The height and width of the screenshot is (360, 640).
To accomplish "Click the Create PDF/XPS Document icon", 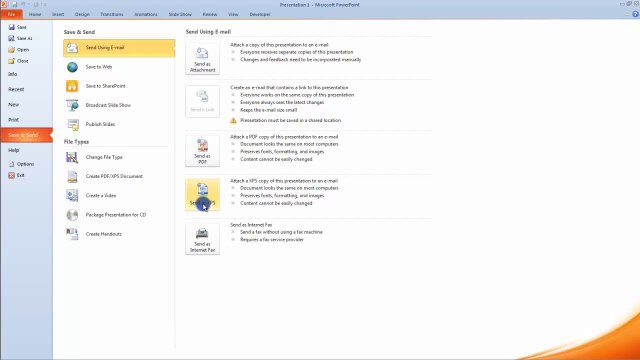I will [x=72, y=176].
